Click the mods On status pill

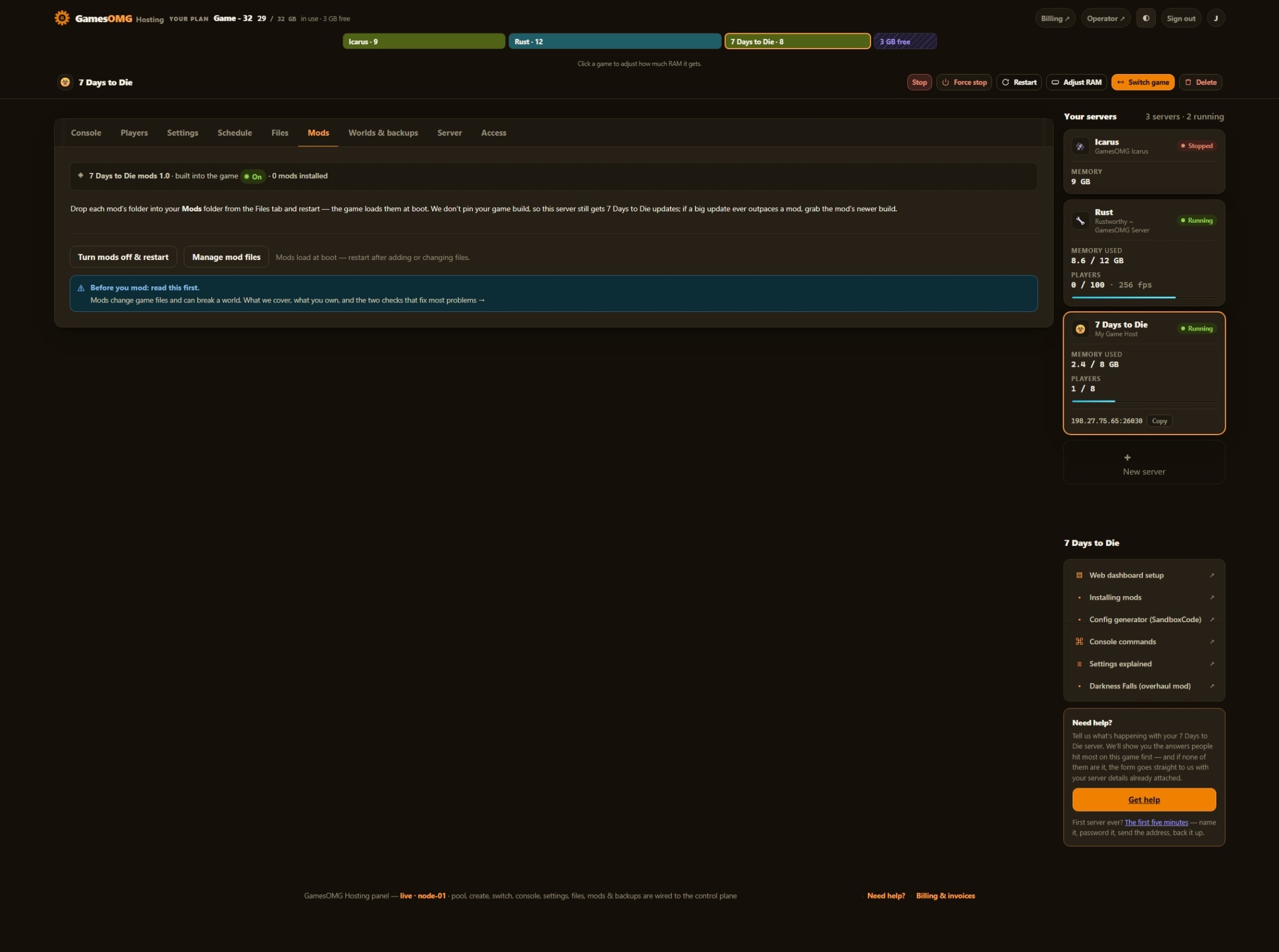tap(253, 176)
